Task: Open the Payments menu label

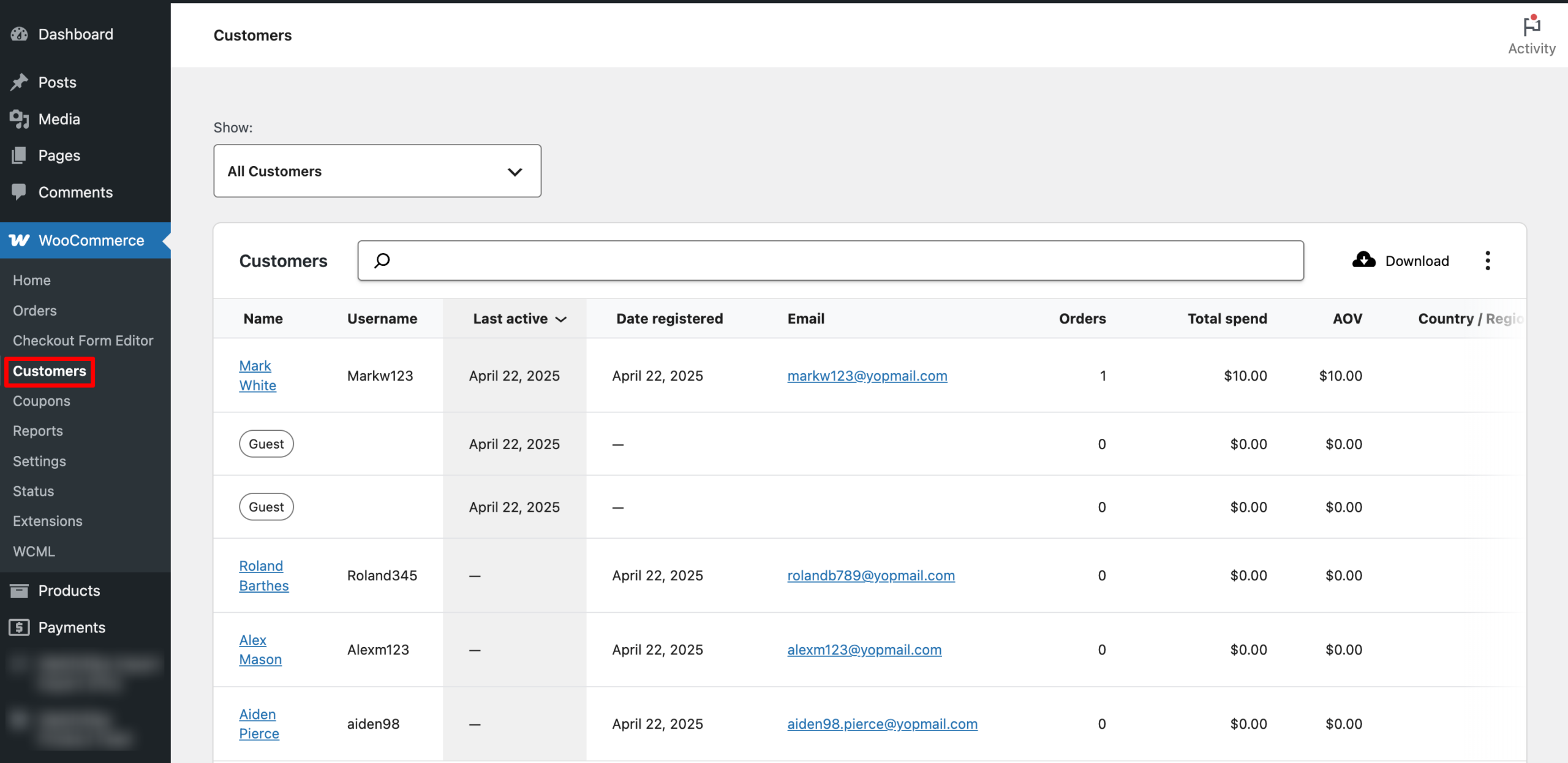Action: coord(72,627)
